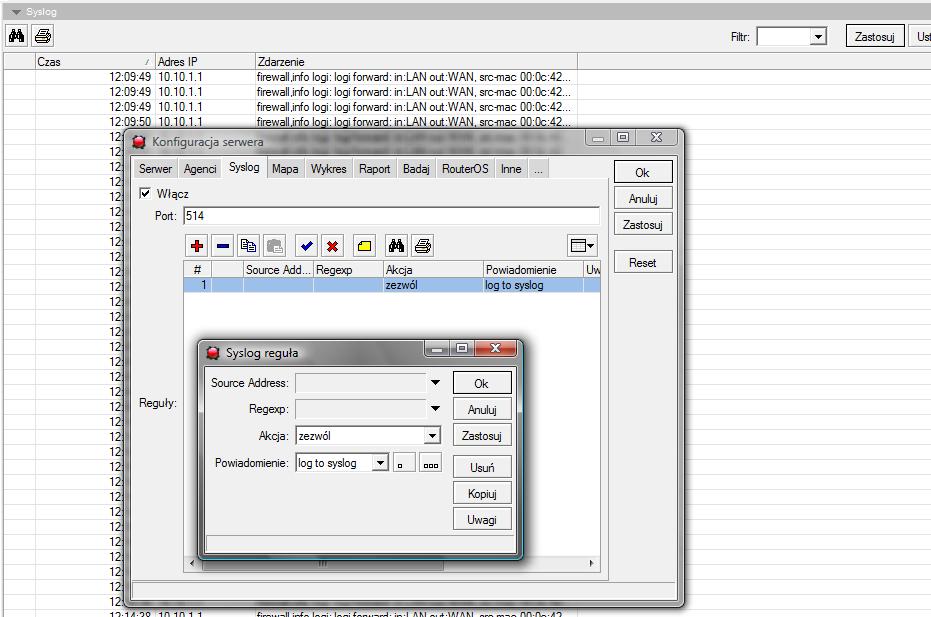Click the Usuń button
931x617 pixels.
(x=482, y=467)
